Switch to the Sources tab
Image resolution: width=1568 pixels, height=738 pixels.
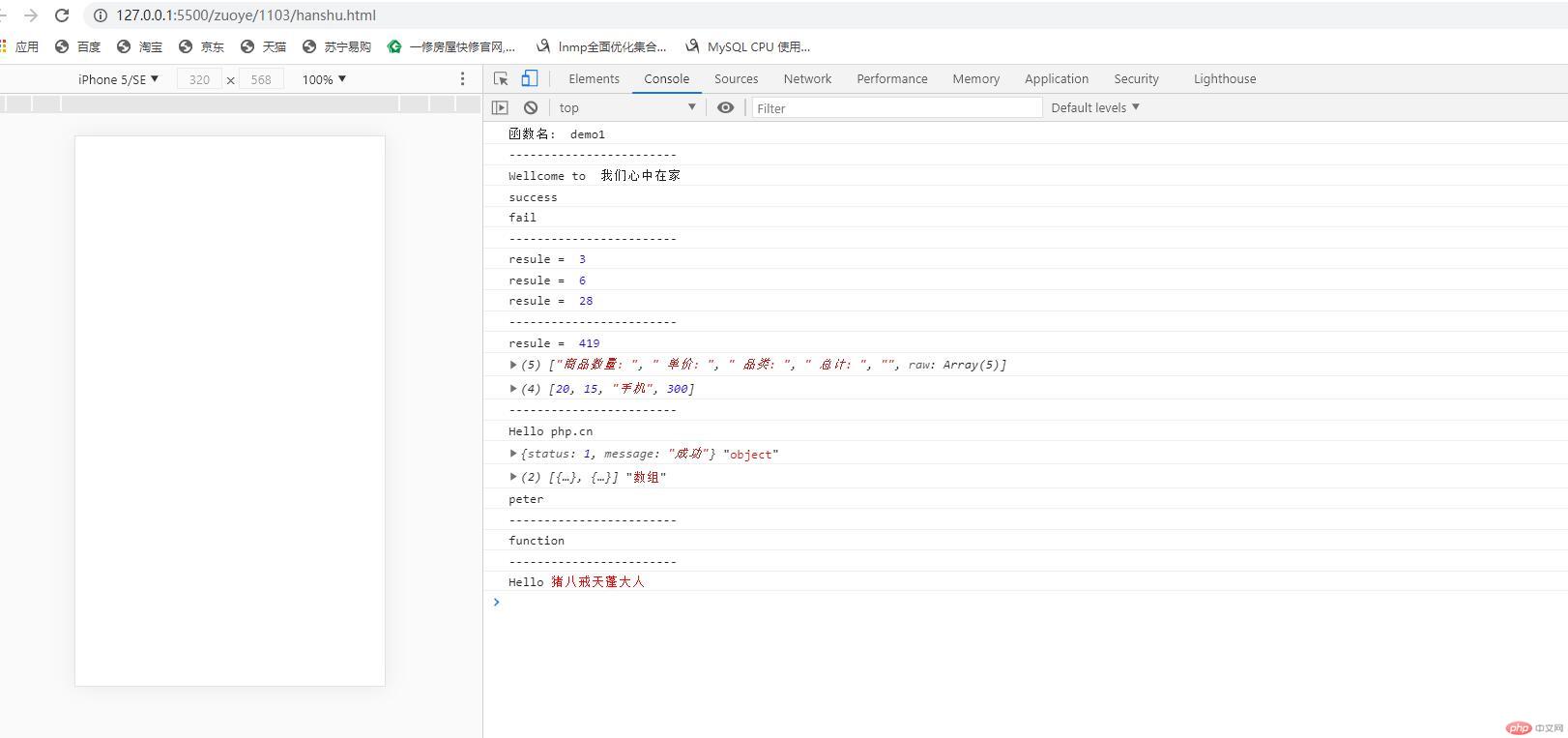click(x=736, y=79)
